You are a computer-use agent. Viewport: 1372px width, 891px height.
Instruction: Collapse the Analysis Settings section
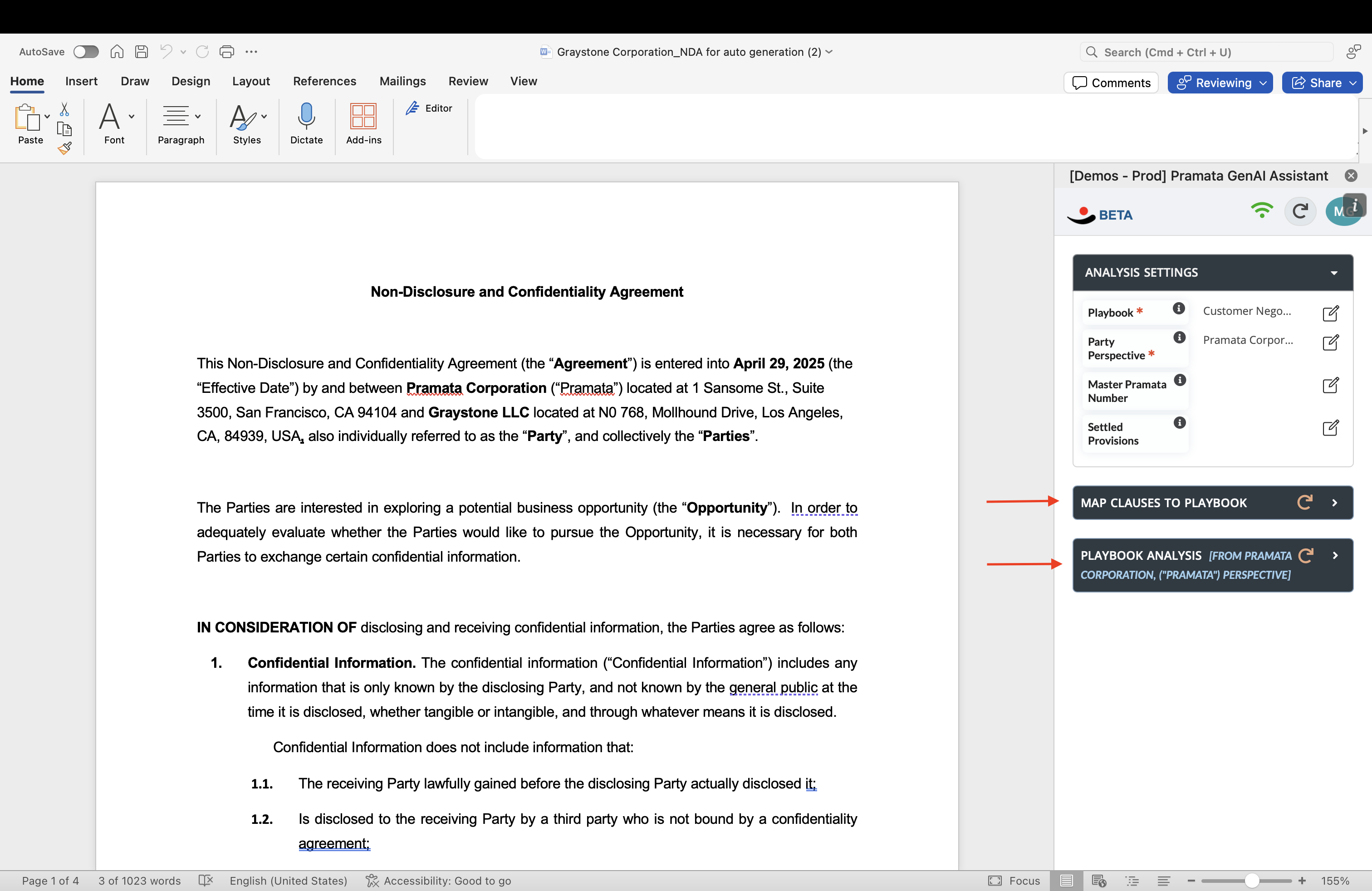[x=1334, y=273]
